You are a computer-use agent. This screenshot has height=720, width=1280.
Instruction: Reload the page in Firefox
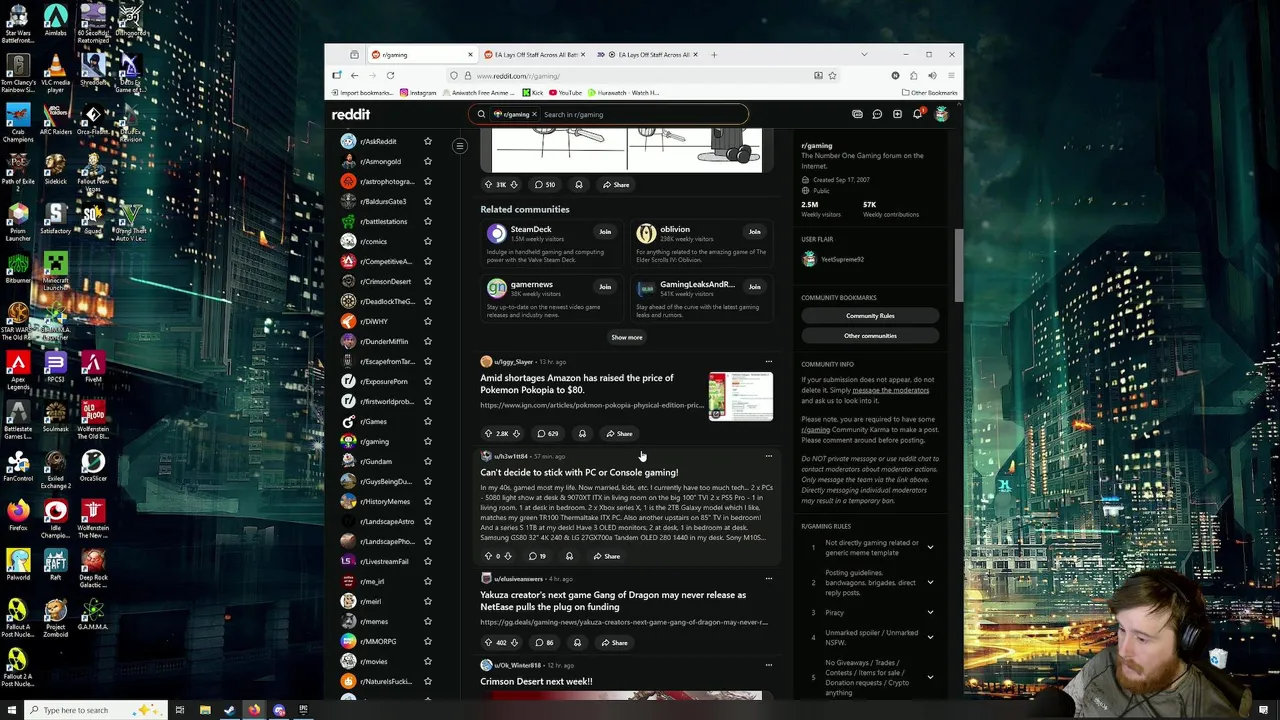tap(390, 75)
